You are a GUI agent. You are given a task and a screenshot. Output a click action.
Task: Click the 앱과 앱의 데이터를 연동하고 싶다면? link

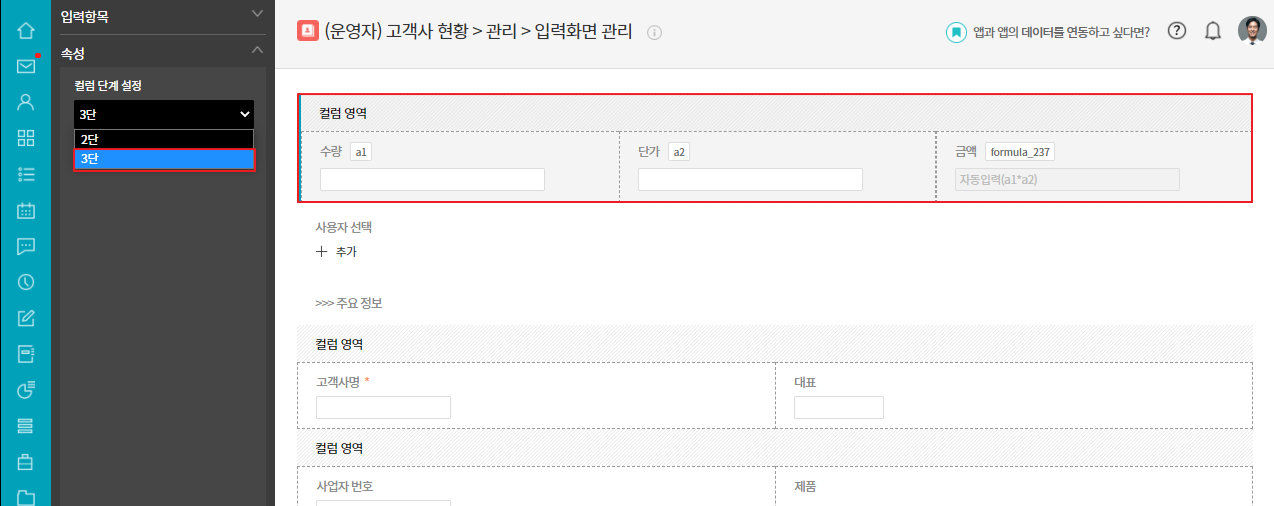(1048, 32)
